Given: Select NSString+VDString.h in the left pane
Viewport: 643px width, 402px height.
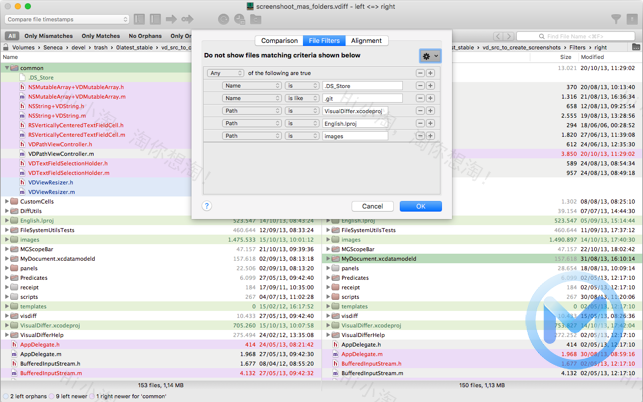Looking at the screenshot, I should tap(56, 106).
